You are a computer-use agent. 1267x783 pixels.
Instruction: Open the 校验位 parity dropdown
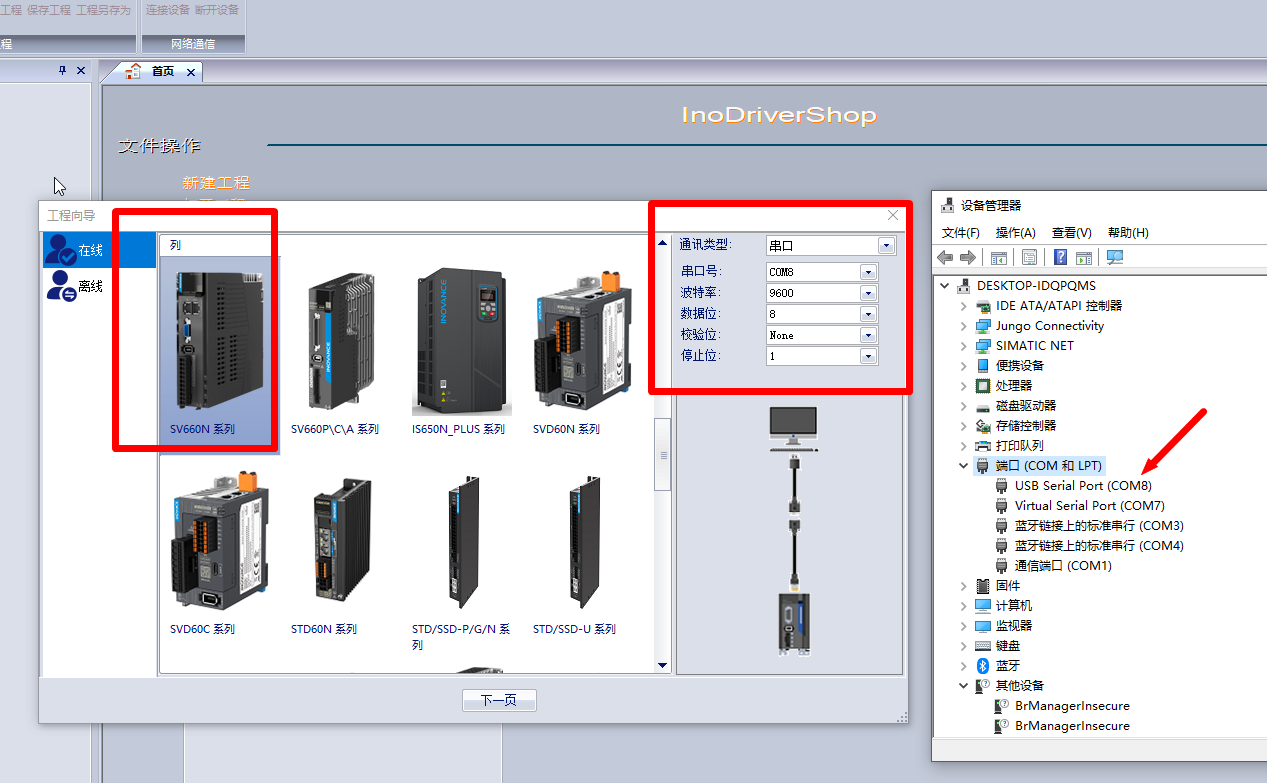867,335
